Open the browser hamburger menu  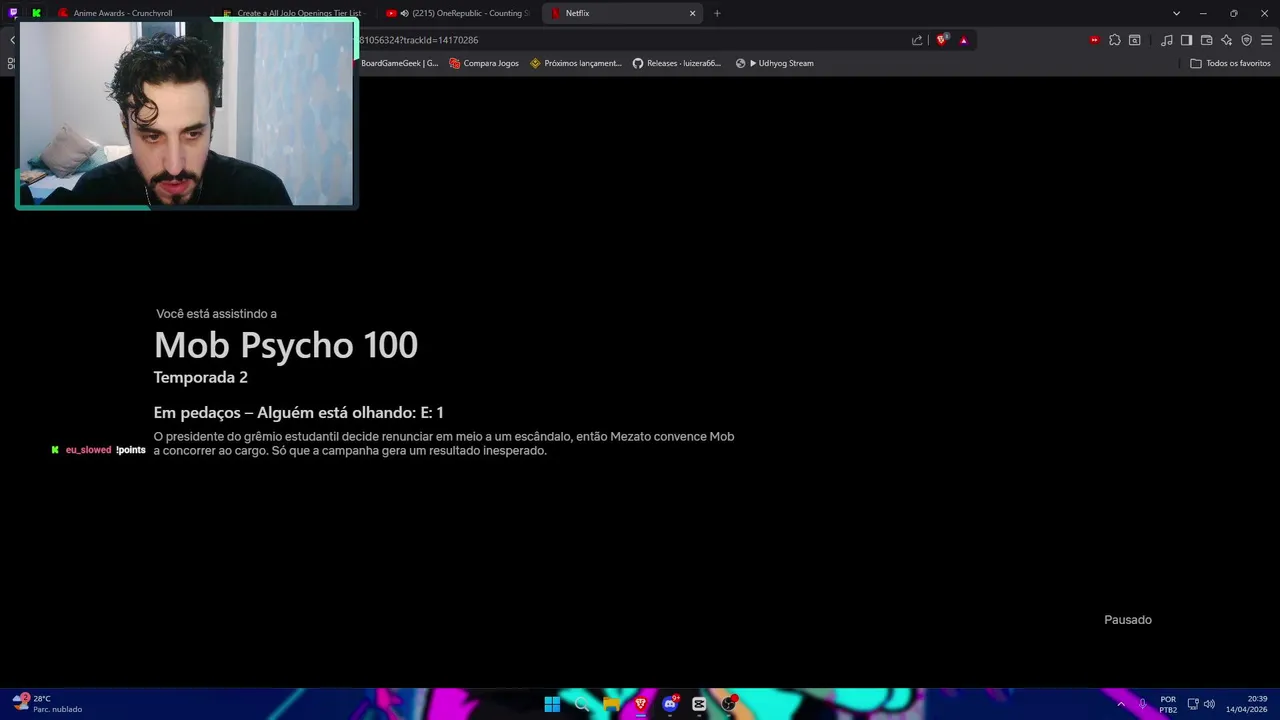click(1266, 40)
